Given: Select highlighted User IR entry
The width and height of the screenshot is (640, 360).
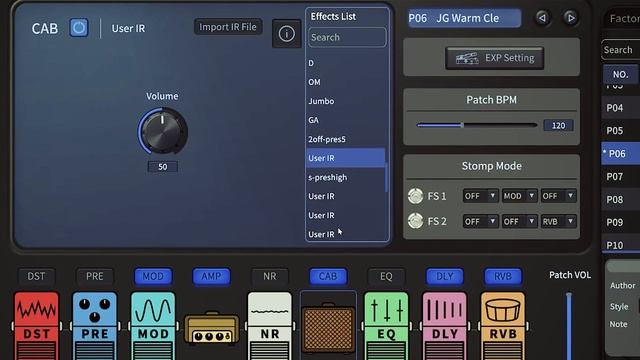Looking at the screenshot, I should 345,158.
